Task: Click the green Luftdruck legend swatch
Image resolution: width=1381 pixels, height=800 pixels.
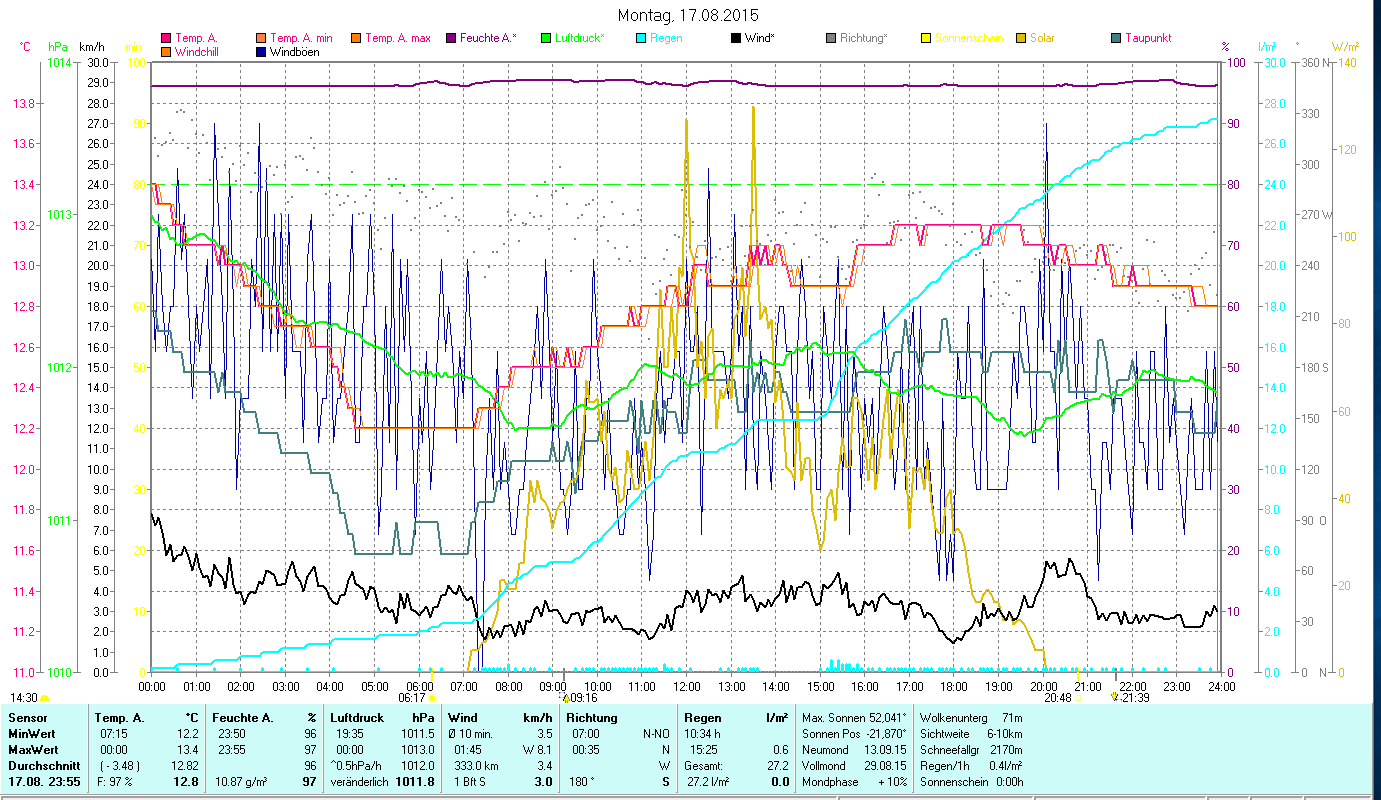Action: pos(546,39)
